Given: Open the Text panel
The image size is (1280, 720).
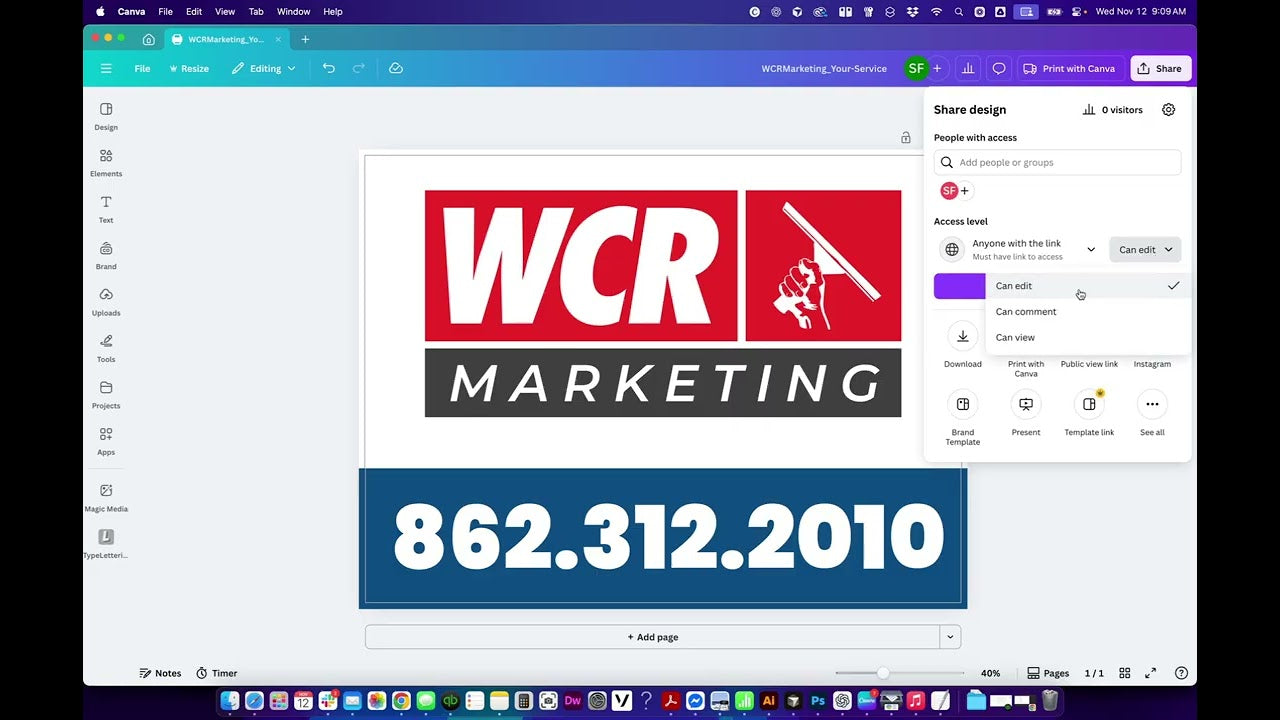Looking at the screenshot, I should (x=106, y=209).
